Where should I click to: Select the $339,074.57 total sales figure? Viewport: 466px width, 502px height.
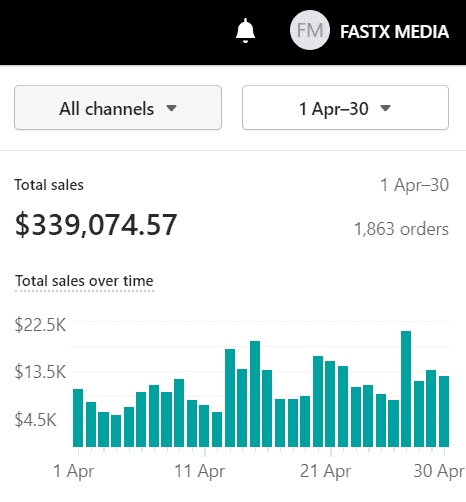pos(96,225)
